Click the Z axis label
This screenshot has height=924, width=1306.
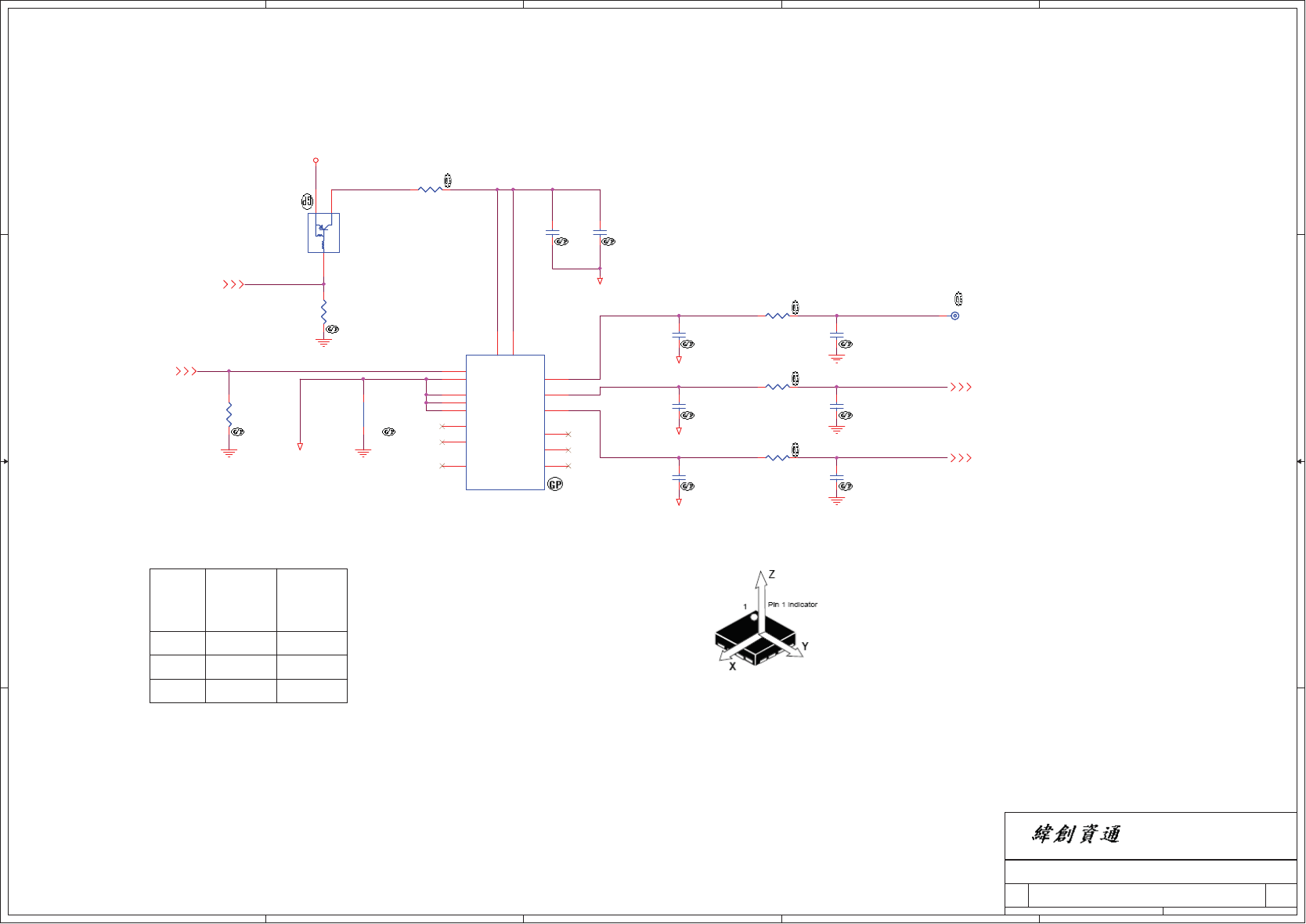click(772, 574)
